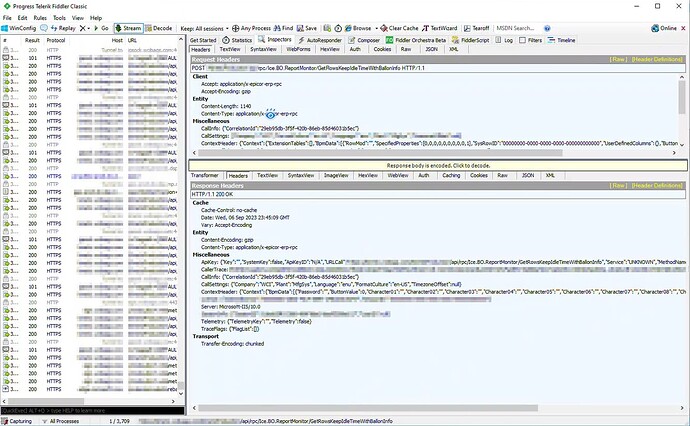Click response headers horizontal scrollbar
Viewport: 690px width, 426px height.
click(x=368, y=408)
